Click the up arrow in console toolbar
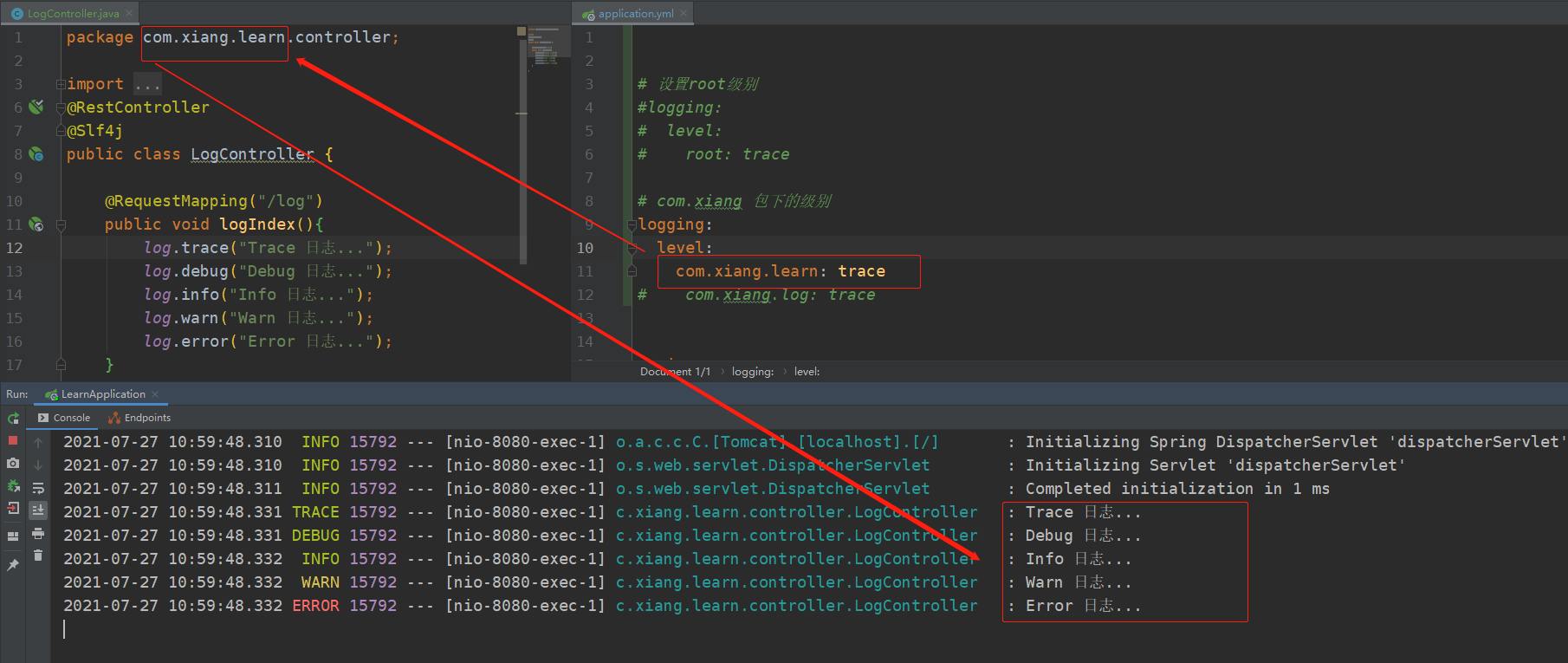Image resolution: width=1568 pixels, height=663 pixels. point(38,442)
